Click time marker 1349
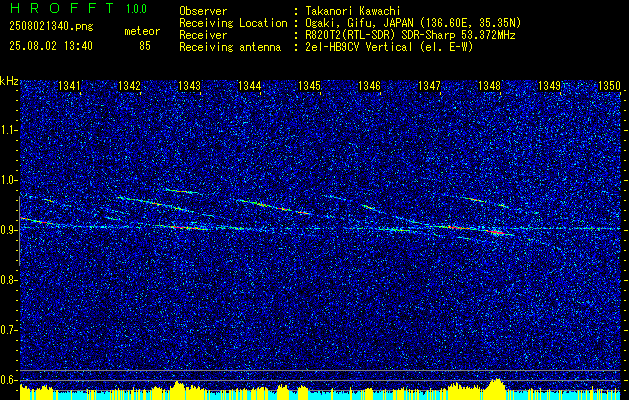Image resolution: width=629 pixels, height=400 pixels. 550,86
